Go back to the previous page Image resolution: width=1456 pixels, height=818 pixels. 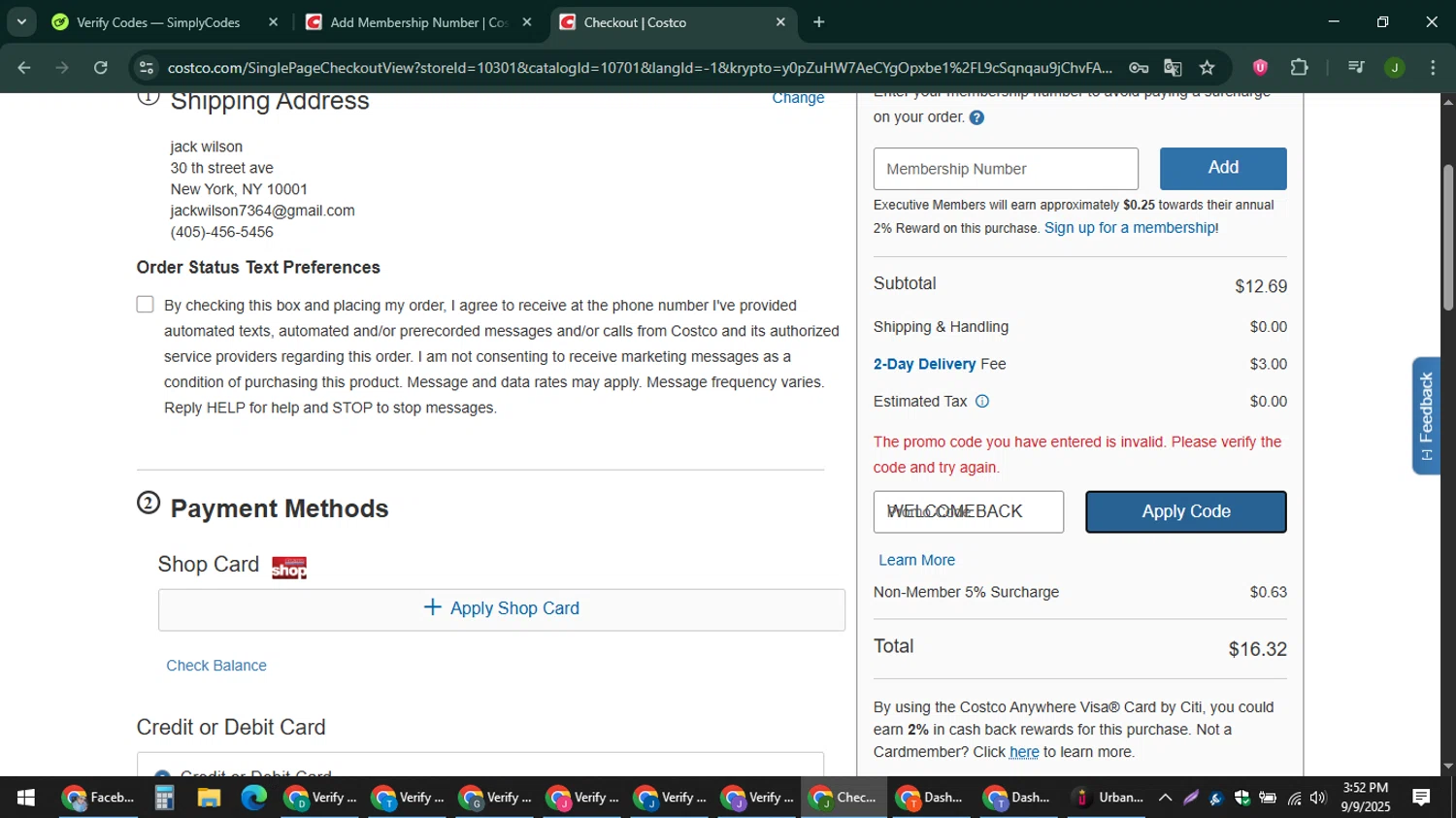click(x=24, y=67)
